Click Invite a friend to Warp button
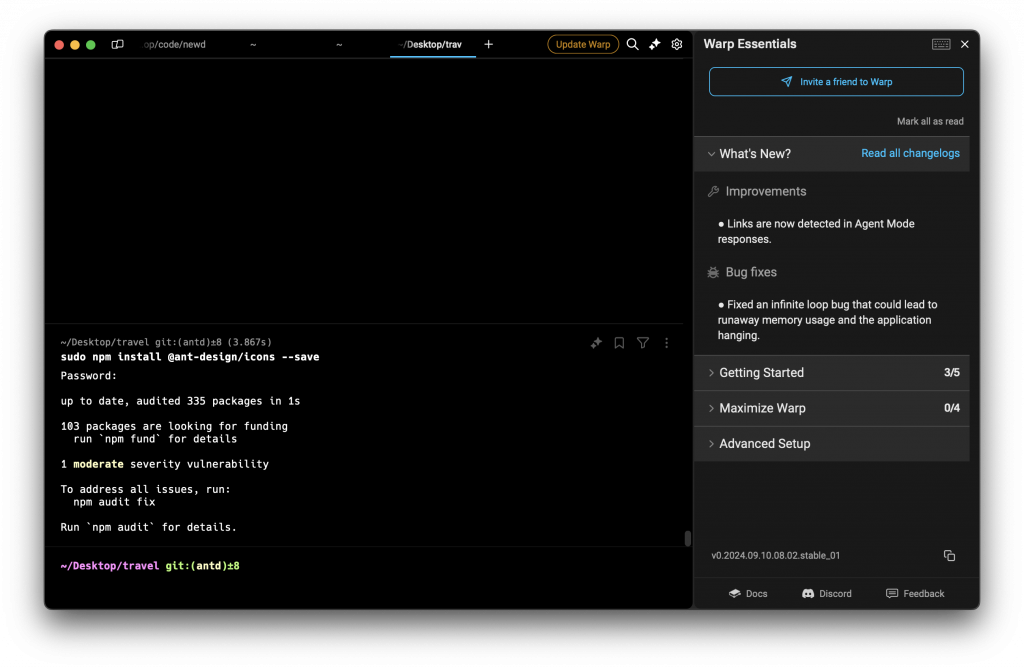Image resolution: width=1024 pixels, height=668 pixels. [x=836, y=82]
